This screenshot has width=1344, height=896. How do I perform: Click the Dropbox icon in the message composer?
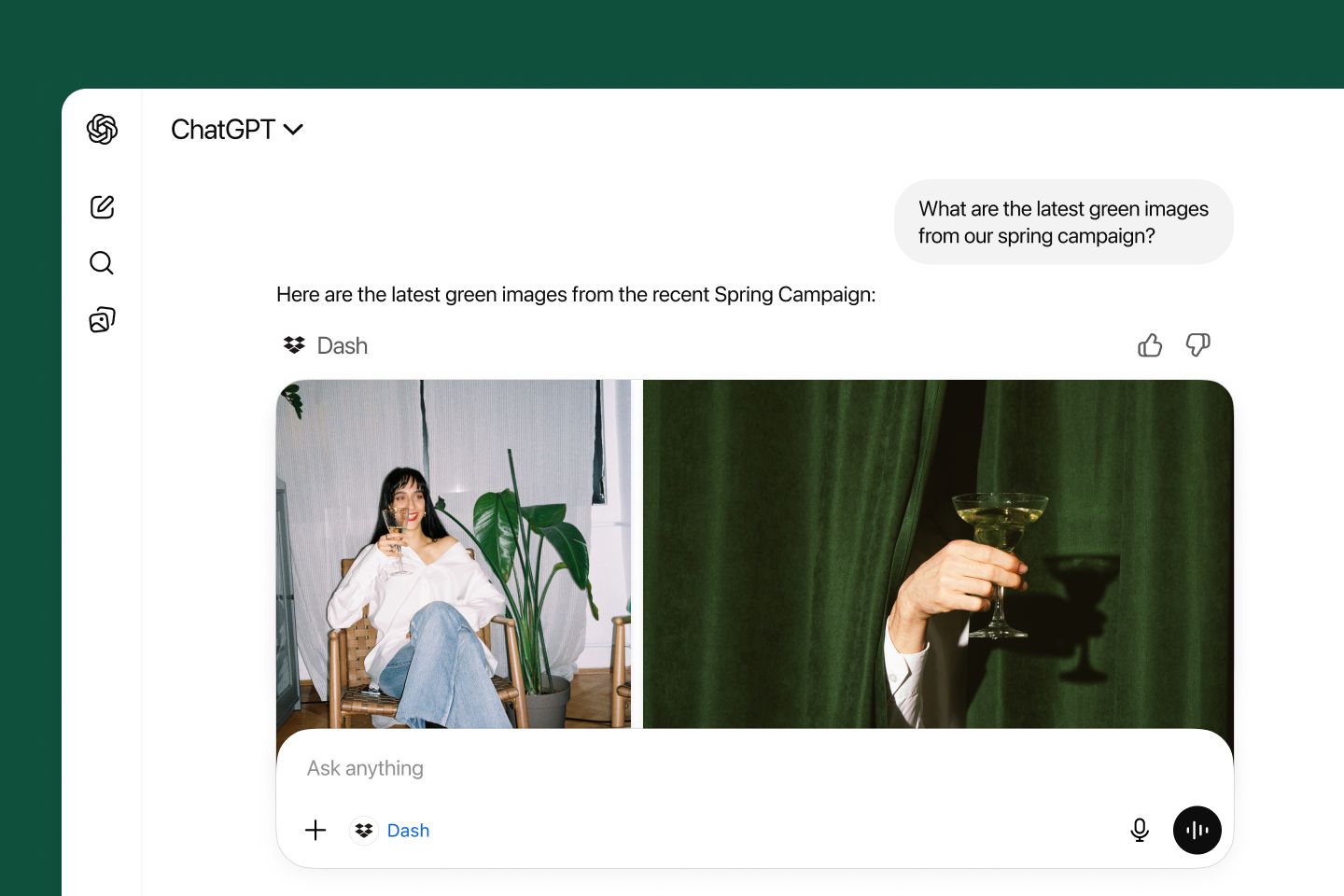coord(364,830)
